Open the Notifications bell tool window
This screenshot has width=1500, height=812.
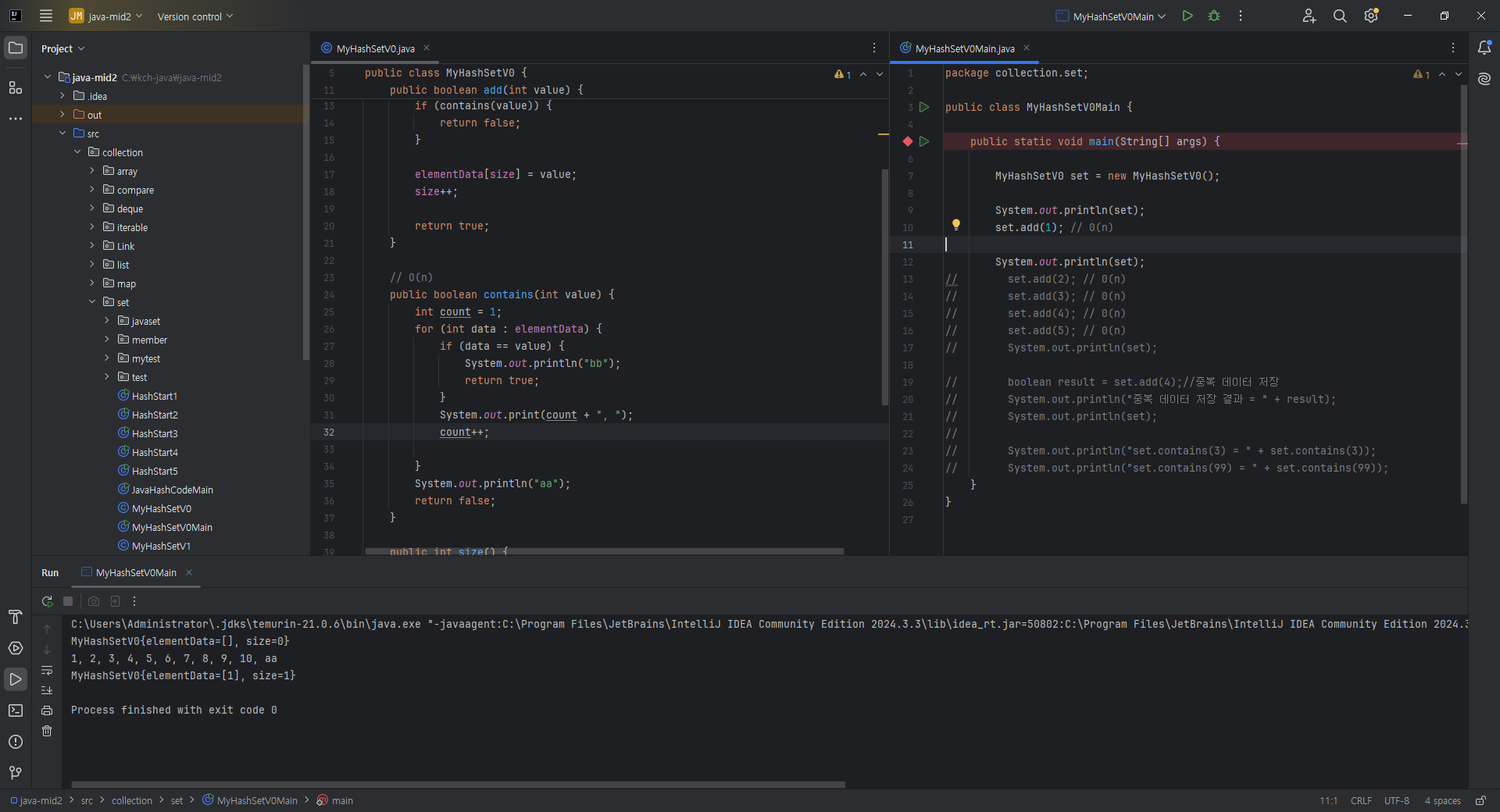point(1484,48)
